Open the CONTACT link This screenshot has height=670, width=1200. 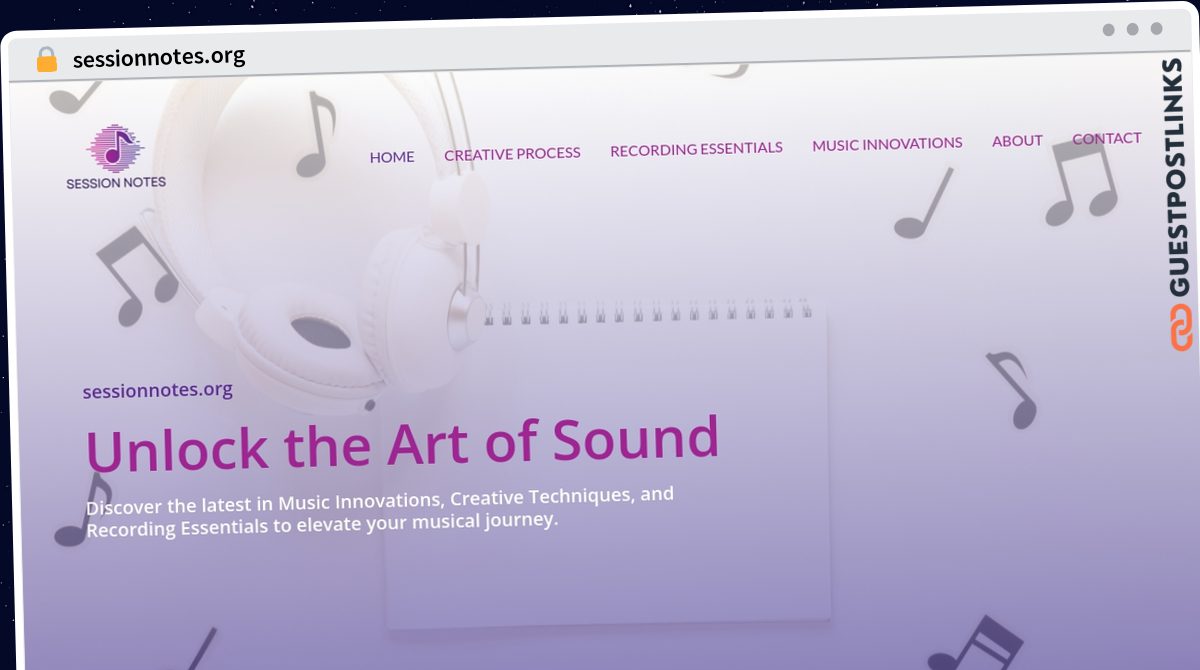[x=1106, y=139]
